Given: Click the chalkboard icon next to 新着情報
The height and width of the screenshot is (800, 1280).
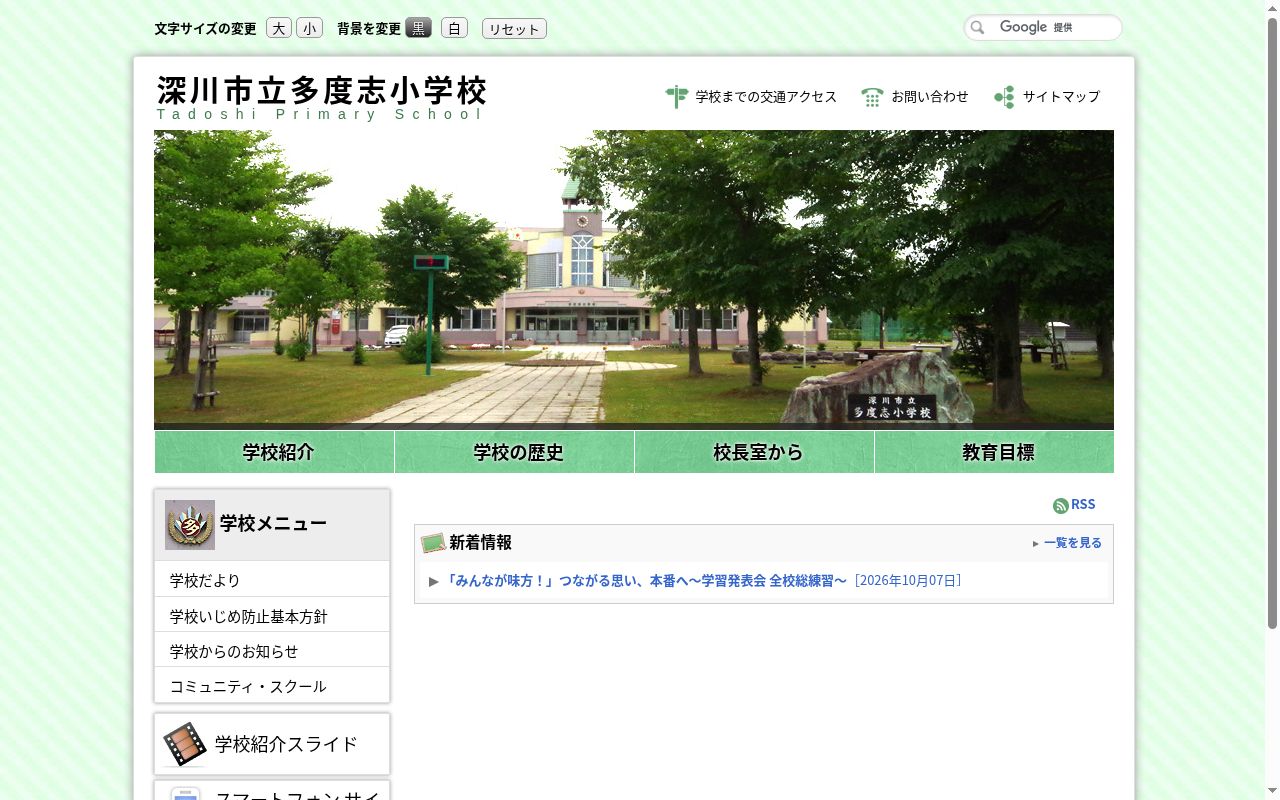Looking at the screenshot, I should click(x=433, y=543).
